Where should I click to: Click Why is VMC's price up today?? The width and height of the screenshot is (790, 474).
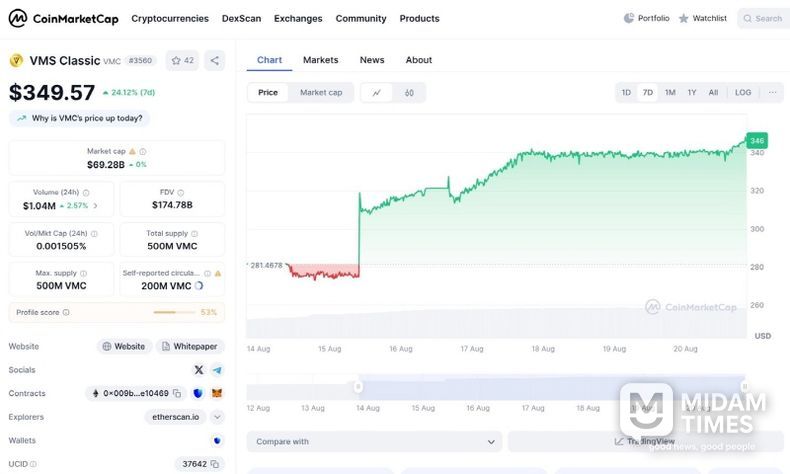click(80, 118)
